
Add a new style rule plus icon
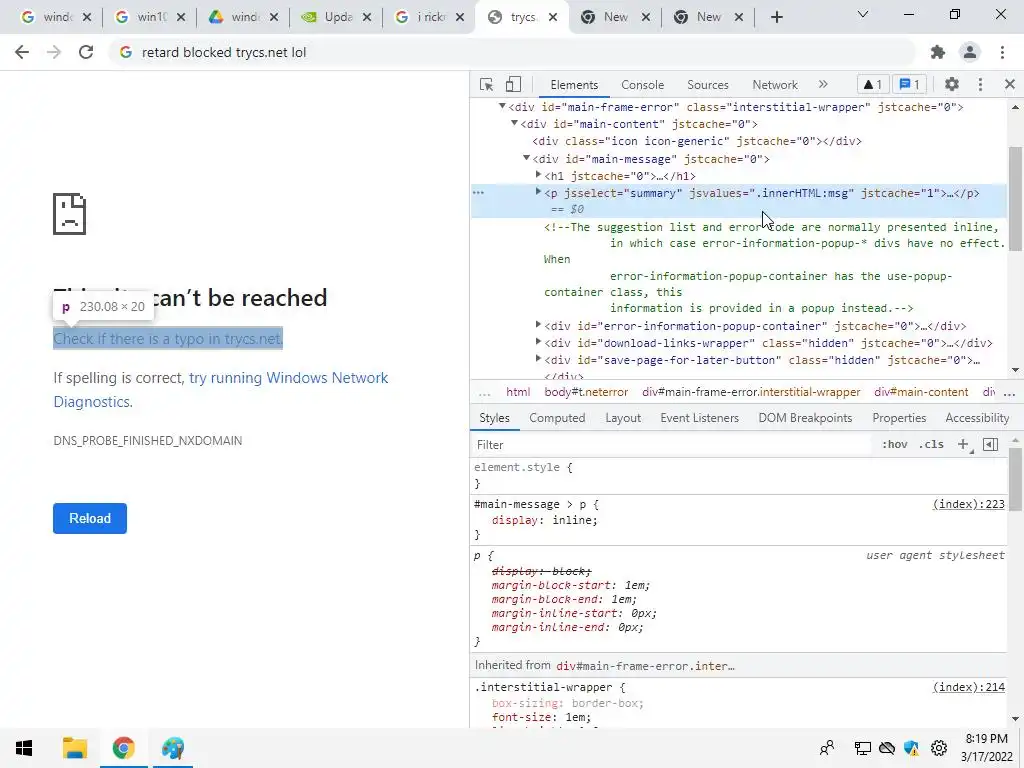(x=963, y=444)
